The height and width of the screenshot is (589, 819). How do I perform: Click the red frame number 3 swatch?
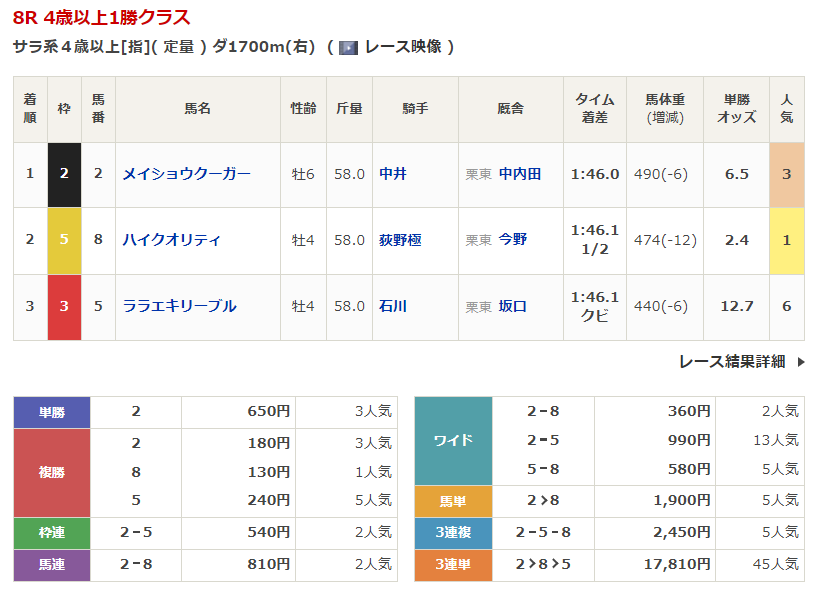pyautogui.click(x=64, y=306)
